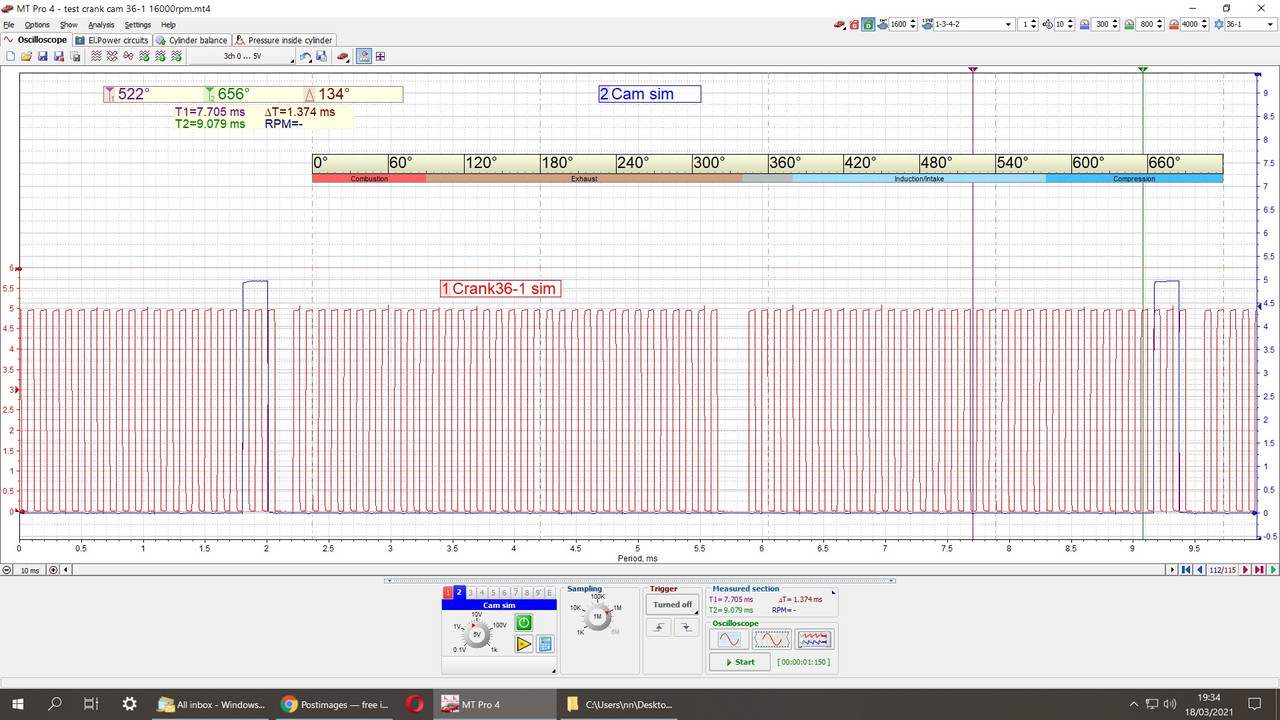Expand the channel panel bottom corner arrow

[554, 671]
